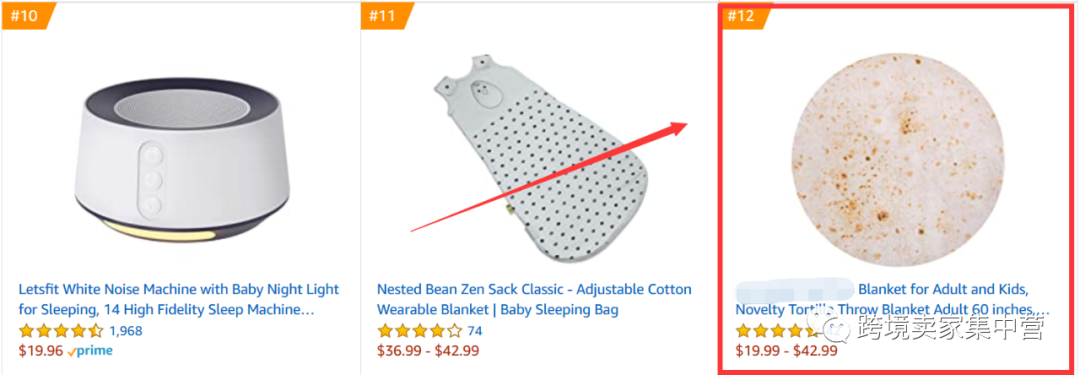Click the #11 rank badge

tap(387, 16)
